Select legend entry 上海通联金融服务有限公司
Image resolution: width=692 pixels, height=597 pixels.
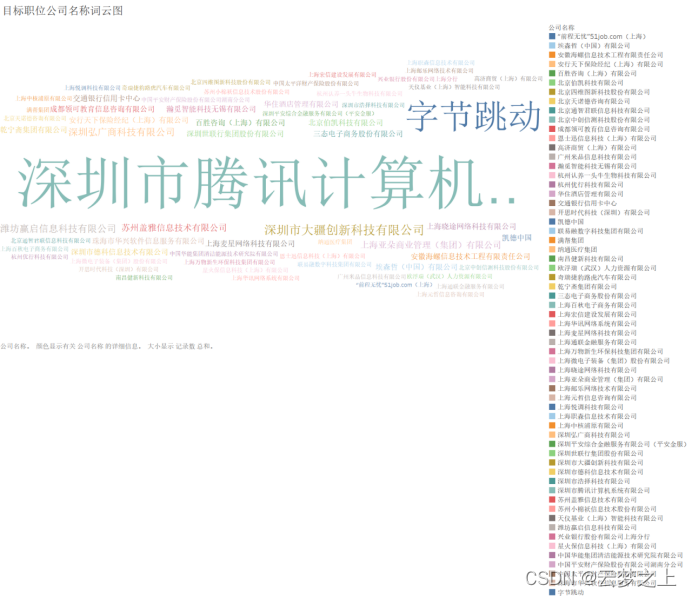point(593,342)
